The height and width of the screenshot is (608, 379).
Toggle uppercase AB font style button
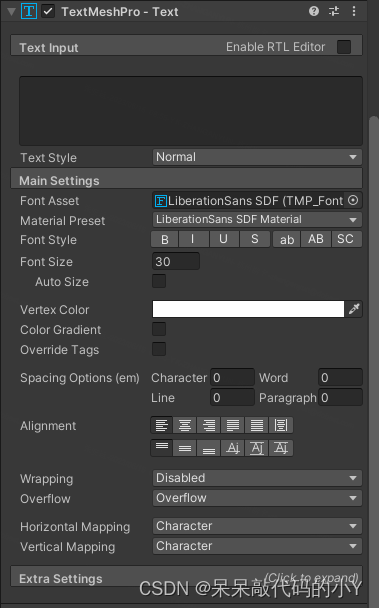[x=316, y=239]
